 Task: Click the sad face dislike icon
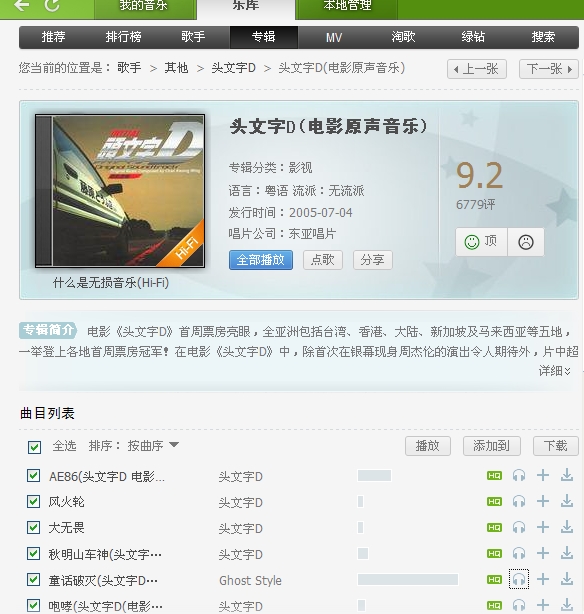(x=526, y=242)
